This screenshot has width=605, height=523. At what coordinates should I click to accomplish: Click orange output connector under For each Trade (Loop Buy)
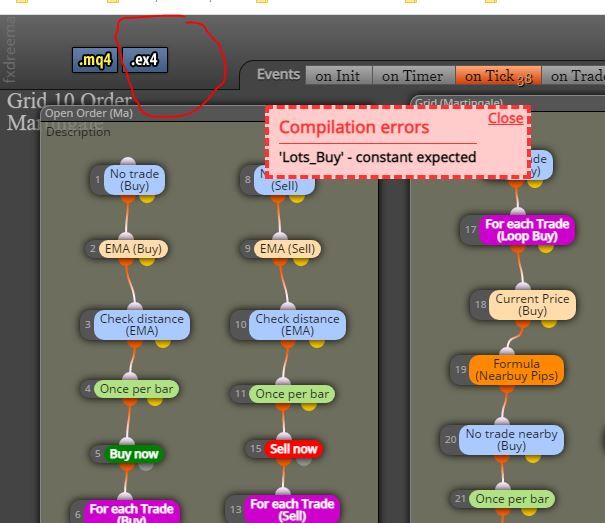tap(518, 247)
